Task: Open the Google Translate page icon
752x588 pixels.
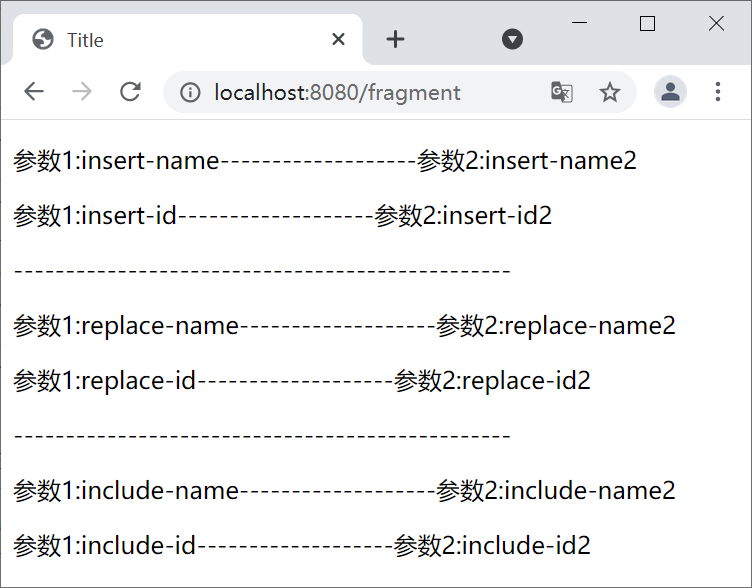Action: pyautogui.click(x=561, y=93)
